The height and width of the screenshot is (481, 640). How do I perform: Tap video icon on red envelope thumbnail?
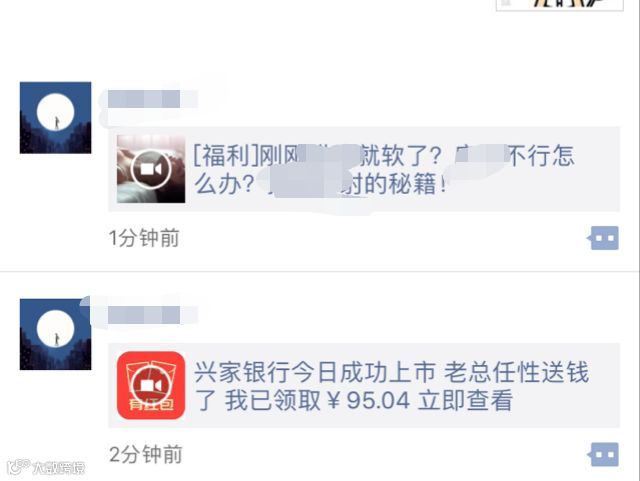point(151,385)
